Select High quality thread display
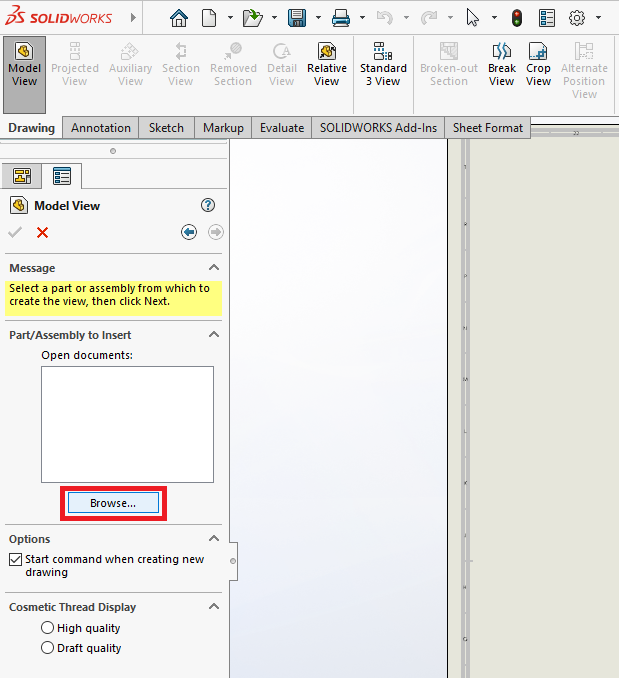Viewport: 619px width, 678px height. point(47,628)
